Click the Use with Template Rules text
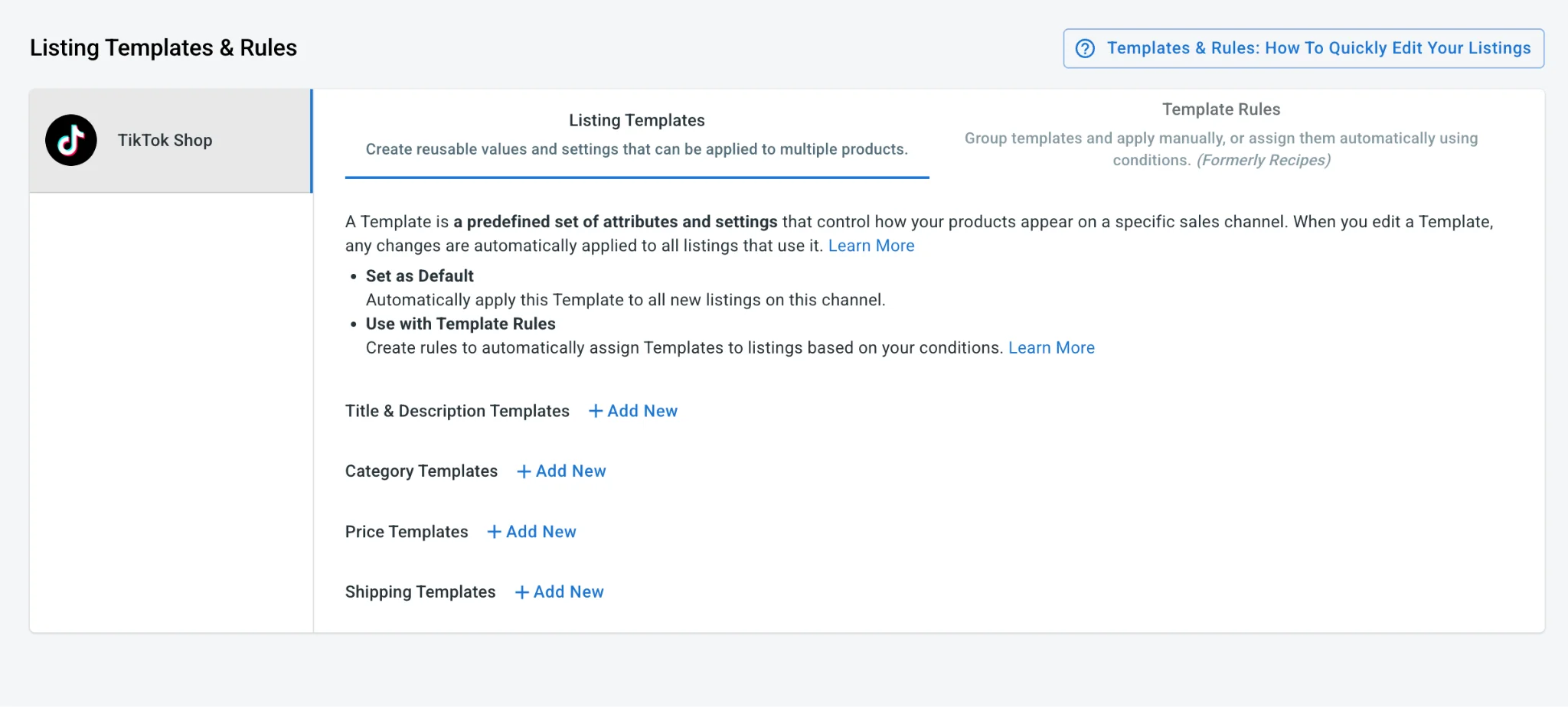This screenshot has width=1568, height=707. click(x=460, y=324)
